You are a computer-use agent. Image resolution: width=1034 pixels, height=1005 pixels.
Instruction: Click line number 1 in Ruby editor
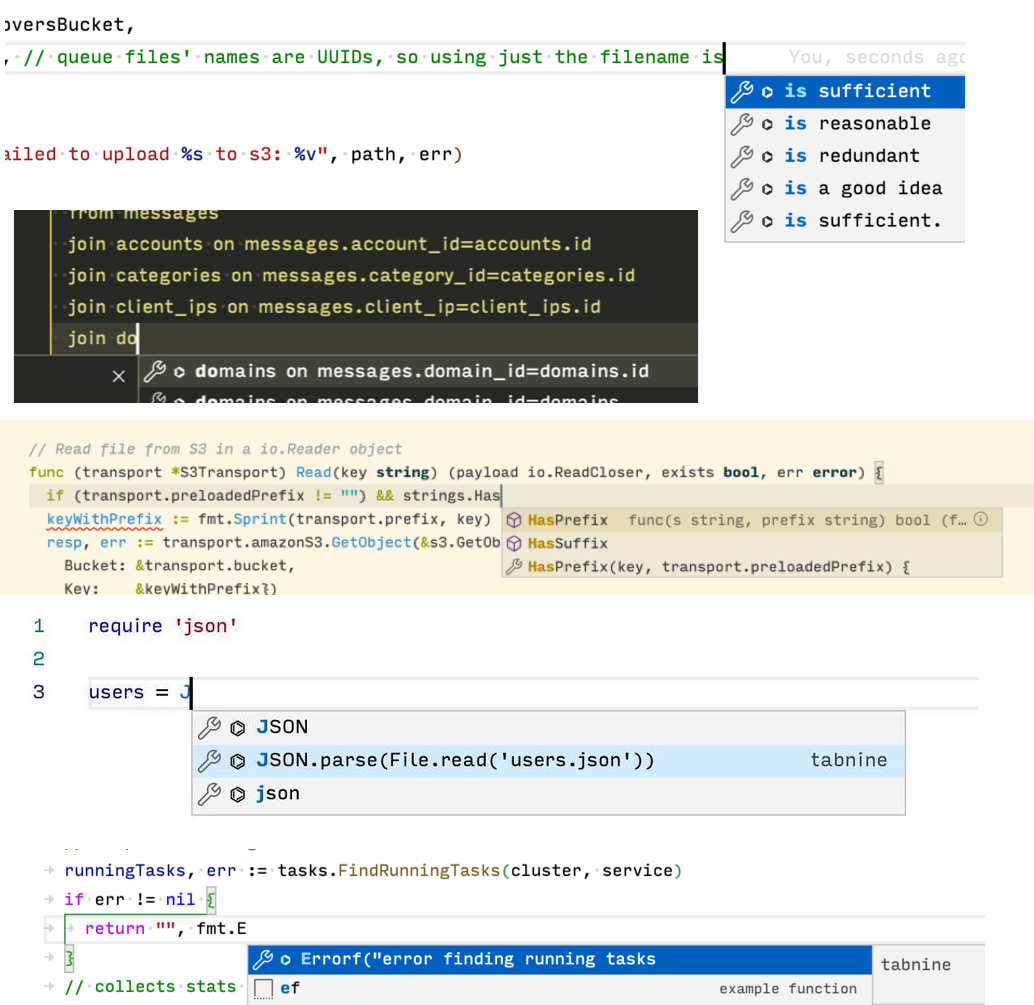click(x=39, y=626)
